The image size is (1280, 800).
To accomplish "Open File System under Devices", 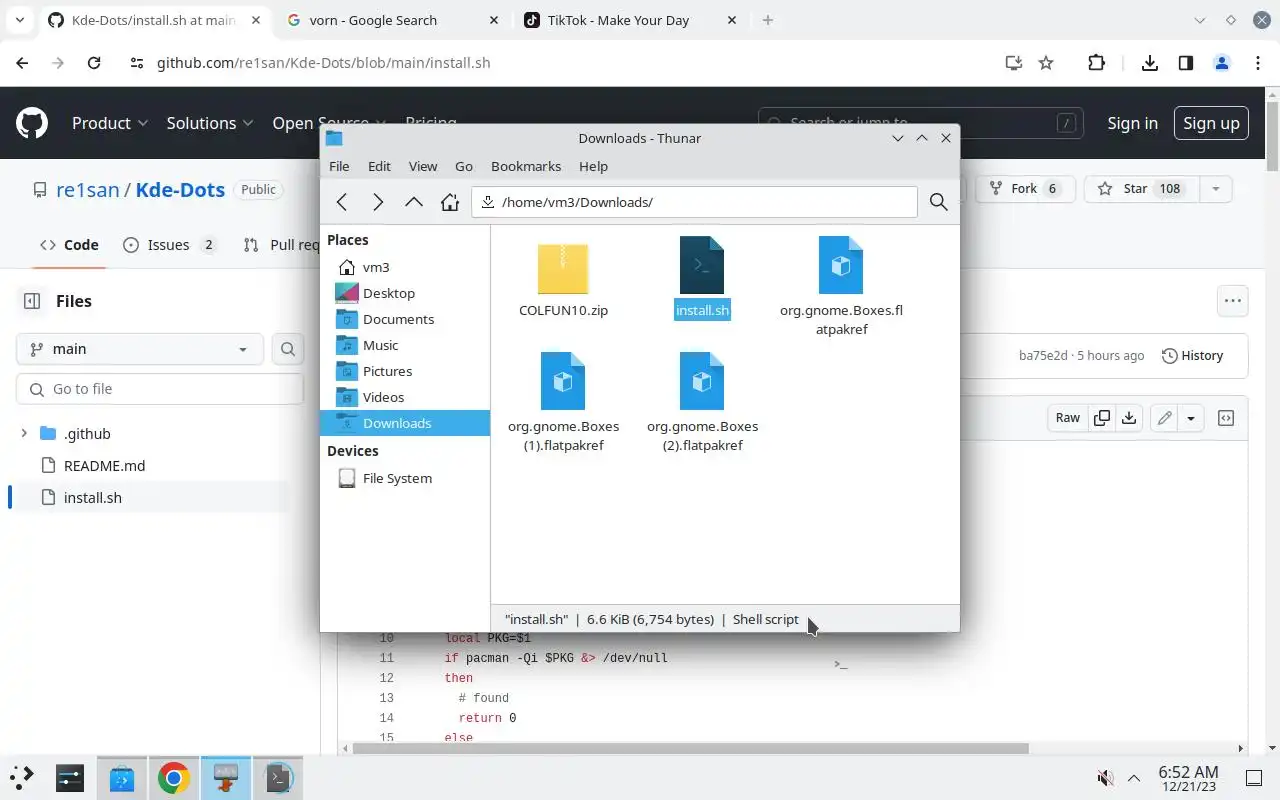I will pos(405,478).
